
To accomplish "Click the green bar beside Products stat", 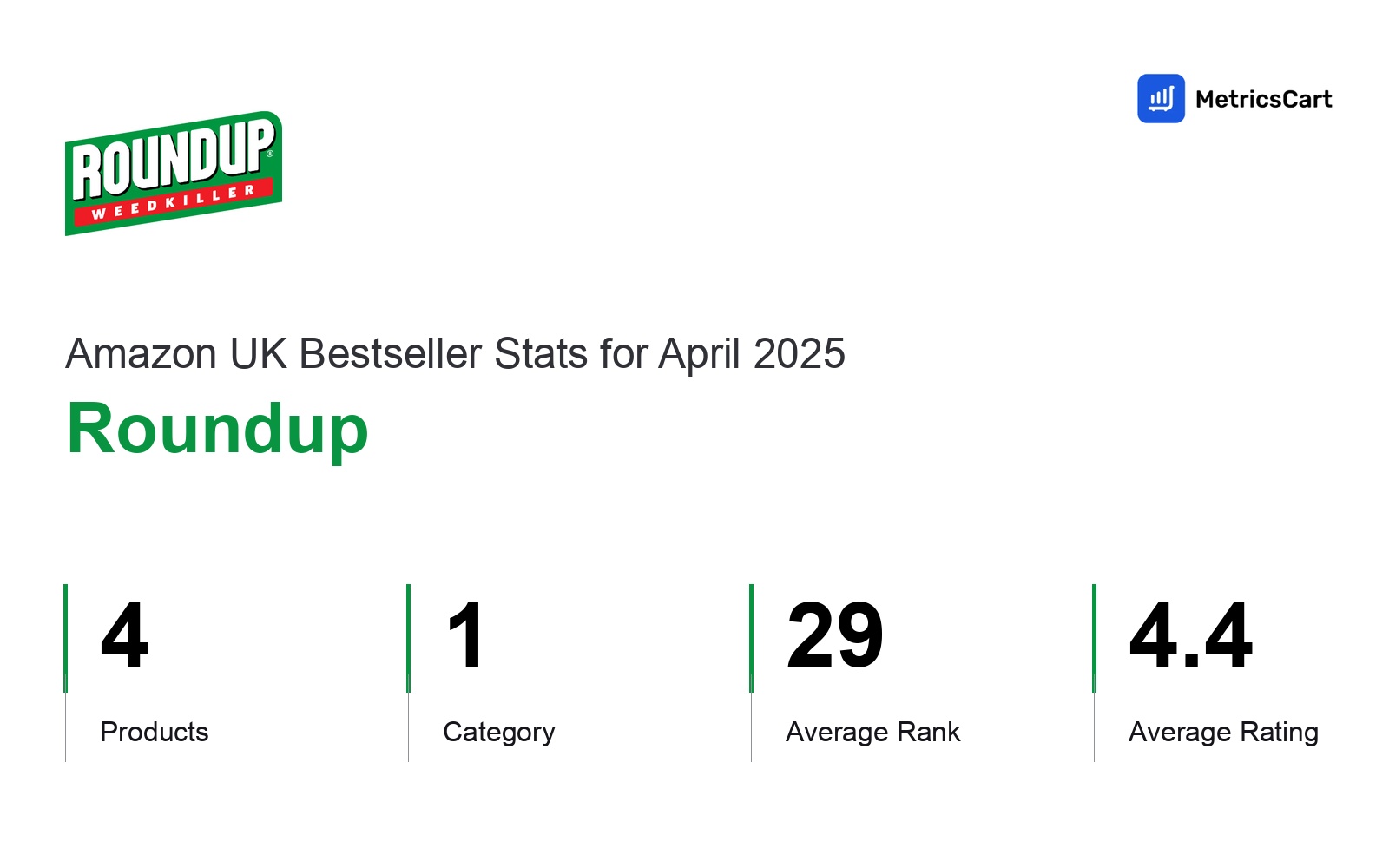I will click(x=65, y=638).
